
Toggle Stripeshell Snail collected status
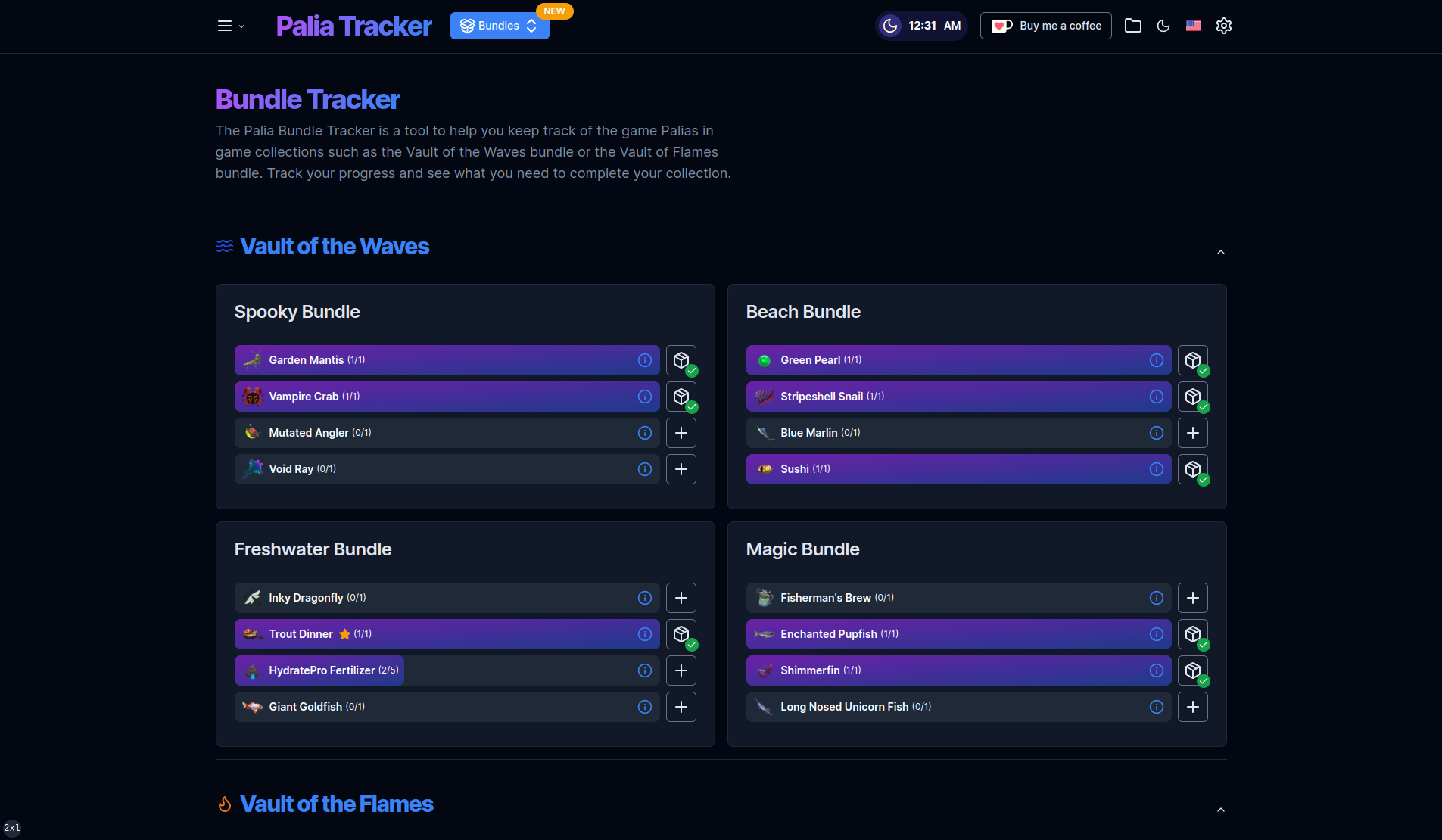coord(1193,396)
